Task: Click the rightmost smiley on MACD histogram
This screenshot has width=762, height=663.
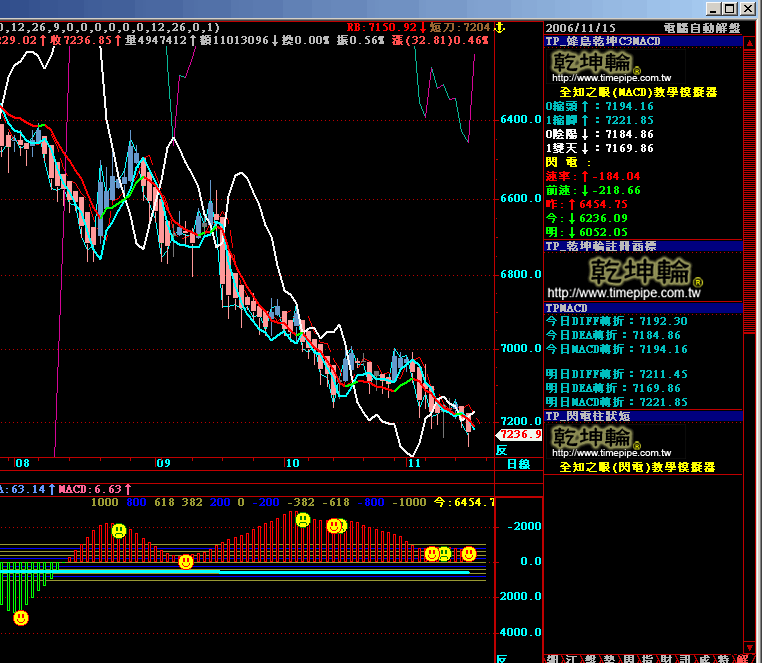Action: tap(468, 553)
